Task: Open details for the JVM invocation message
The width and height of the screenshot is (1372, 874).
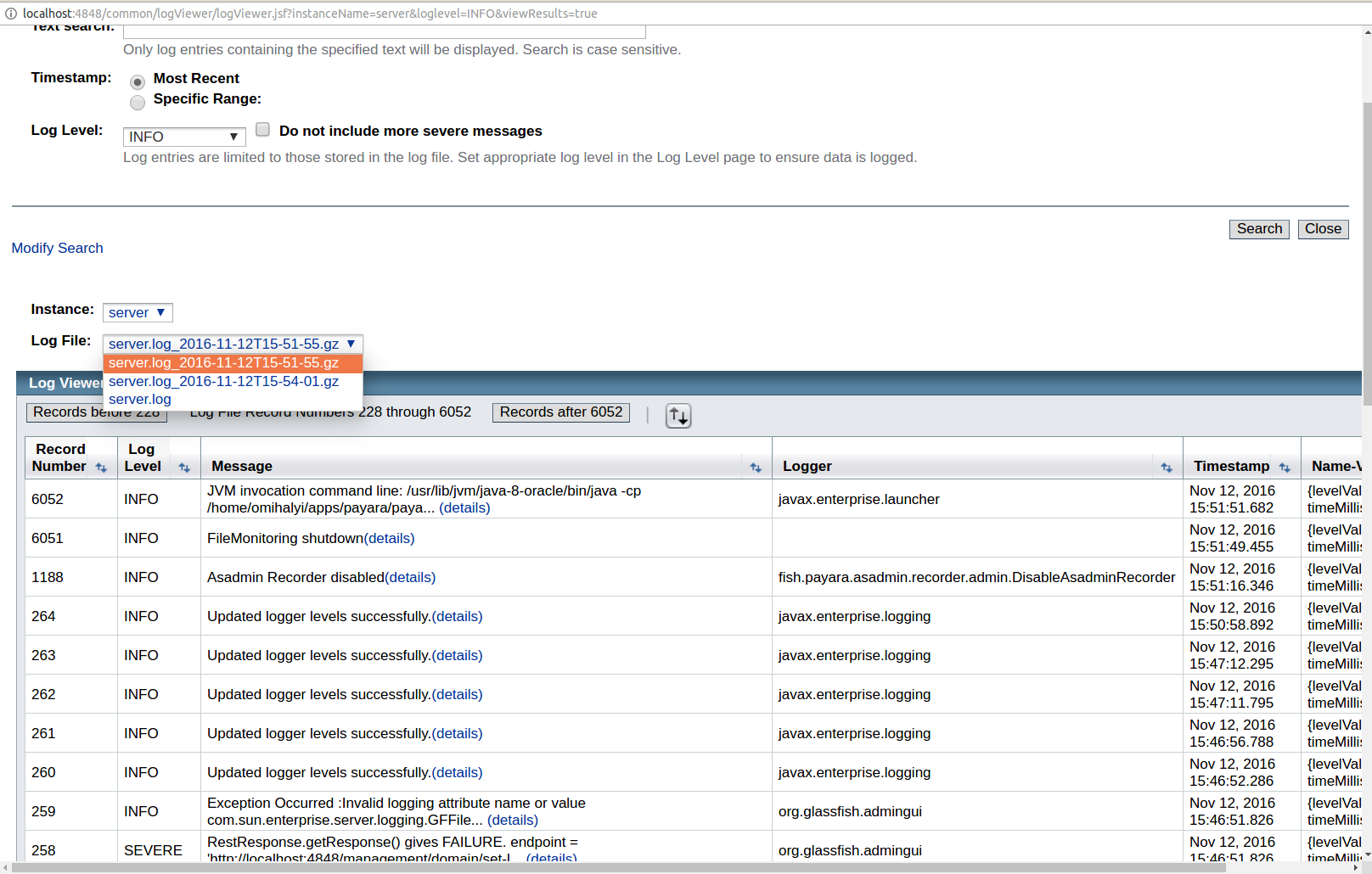Action: pos(464,507)
